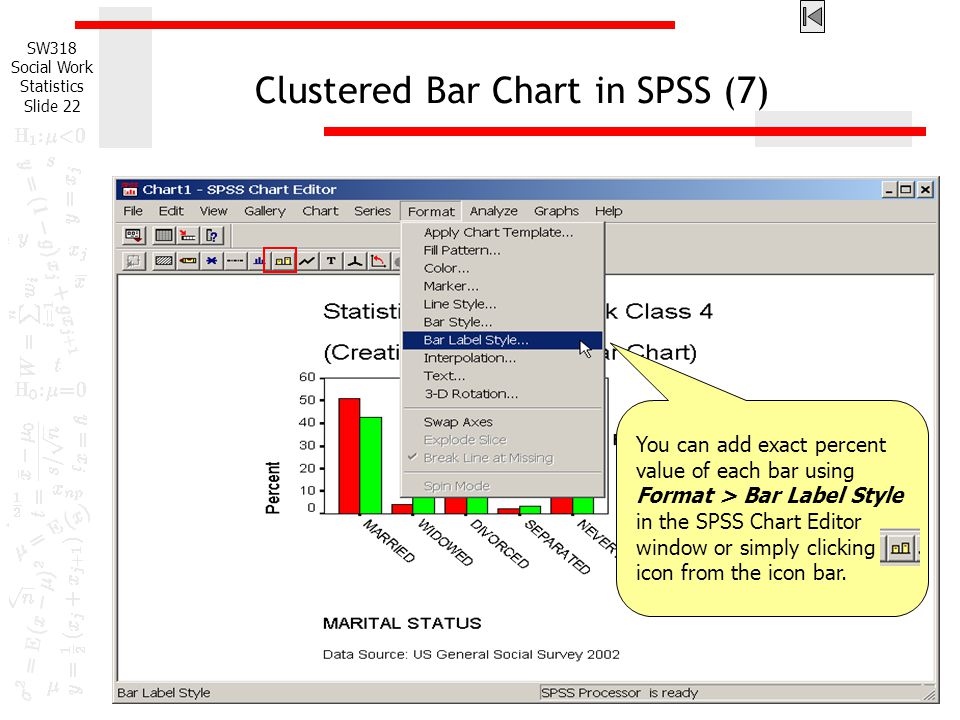Click the 'Data Source: US General Social Survey 2002' footnote

coord(471,654)
